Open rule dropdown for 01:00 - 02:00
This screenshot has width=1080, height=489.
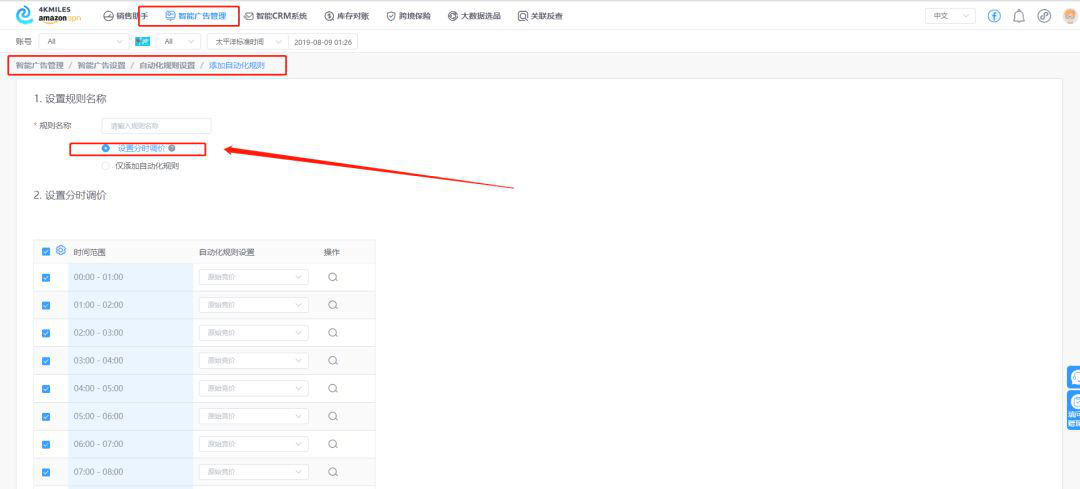(254, 305)
